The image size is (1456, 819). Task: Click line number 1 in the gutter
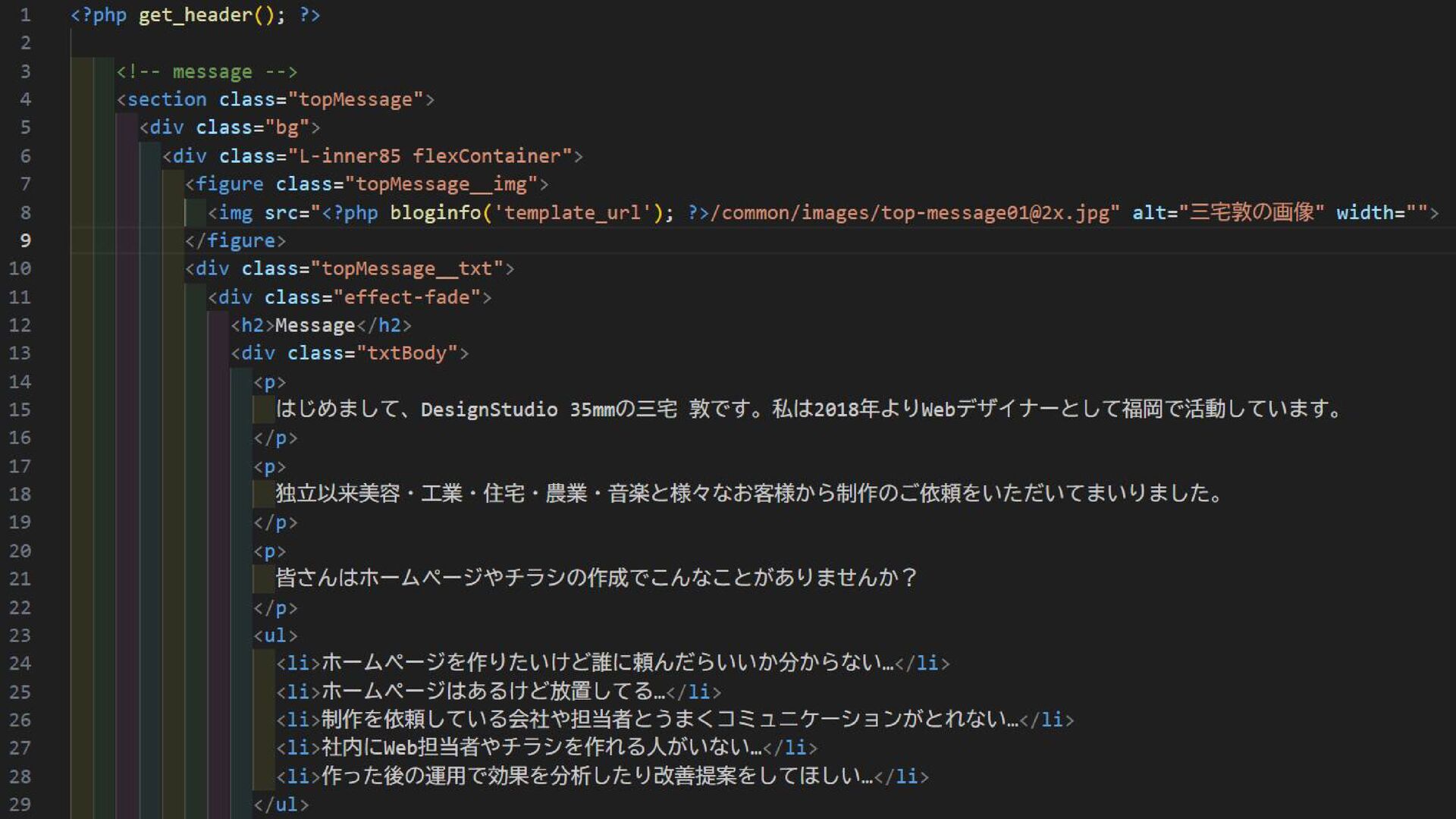click(x=25, y=14)
